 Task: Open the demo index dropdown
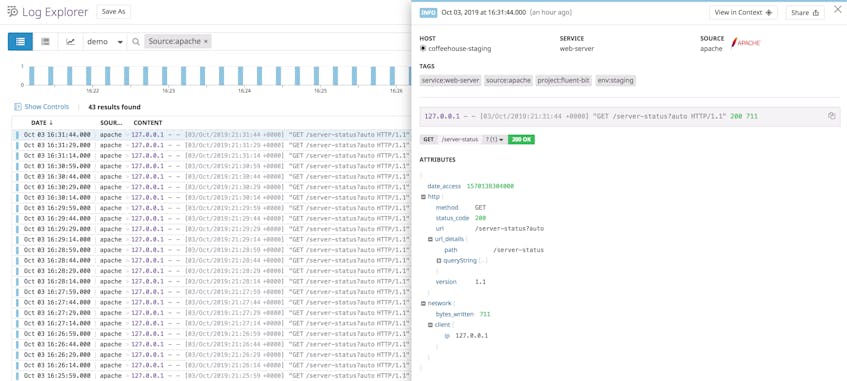coord(105,42)
